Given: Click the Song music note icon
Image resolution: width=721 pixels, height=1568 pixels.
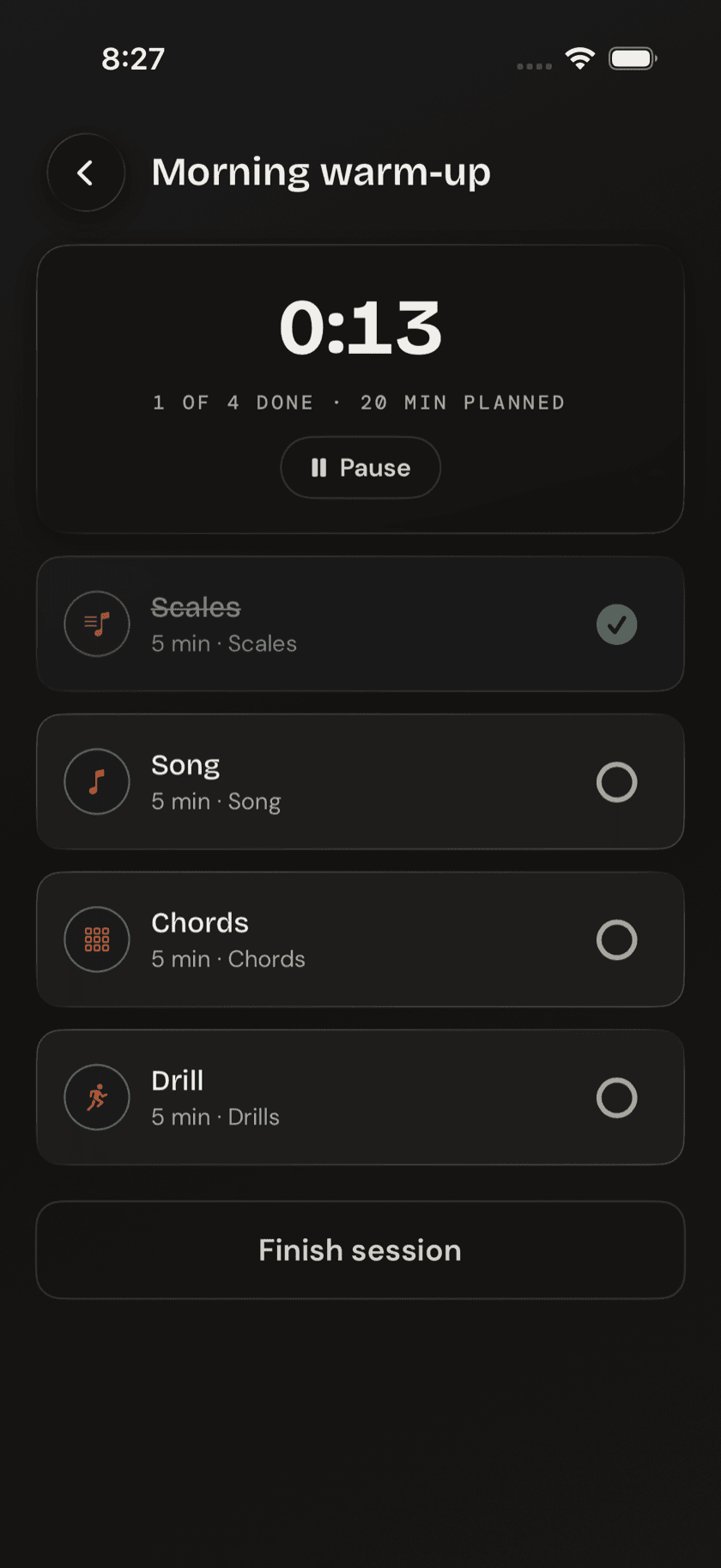Looking at the screenshot, I should tap(97, 781).
